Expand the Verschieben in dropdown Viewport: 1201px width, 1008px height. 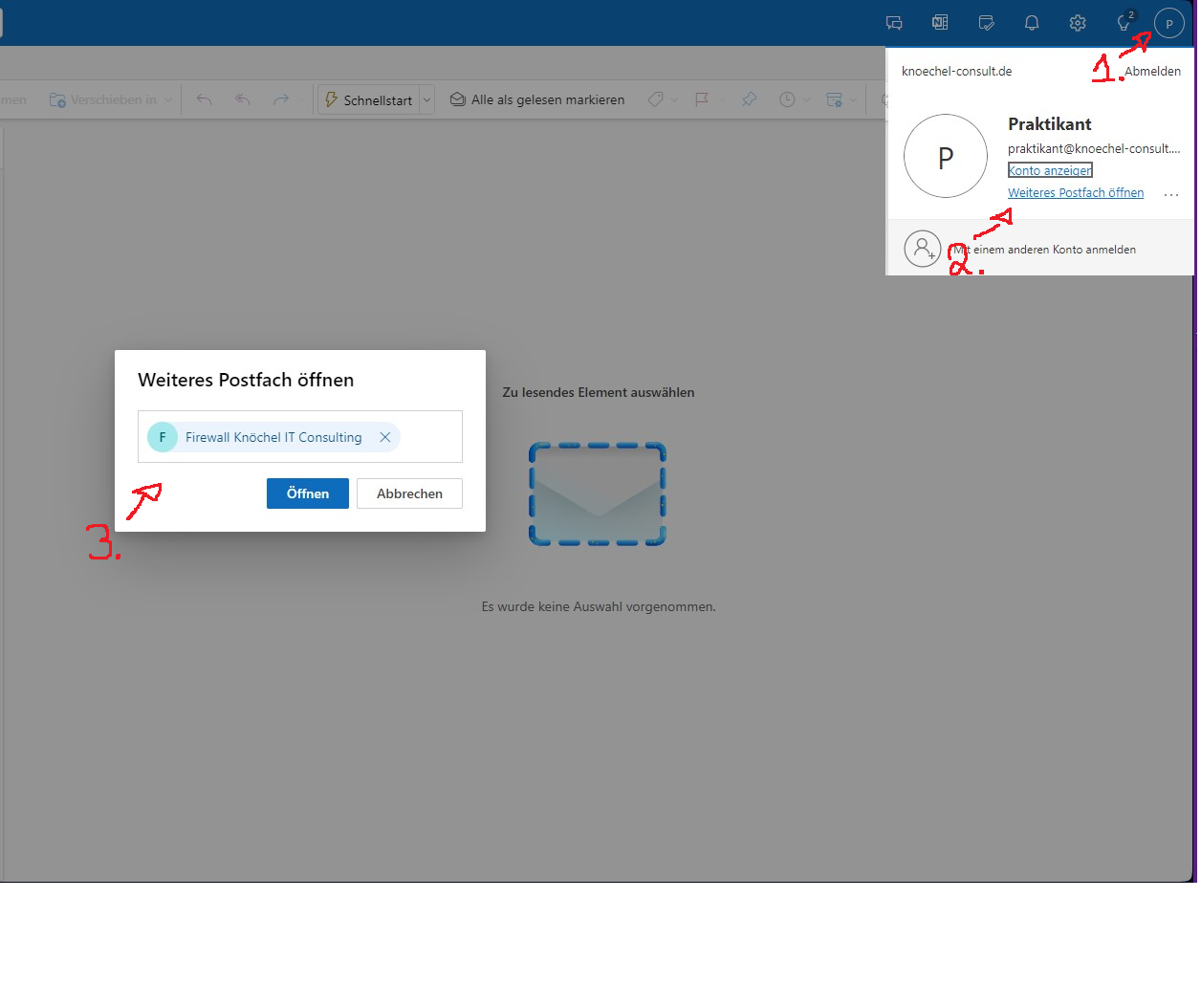point(168,99)
